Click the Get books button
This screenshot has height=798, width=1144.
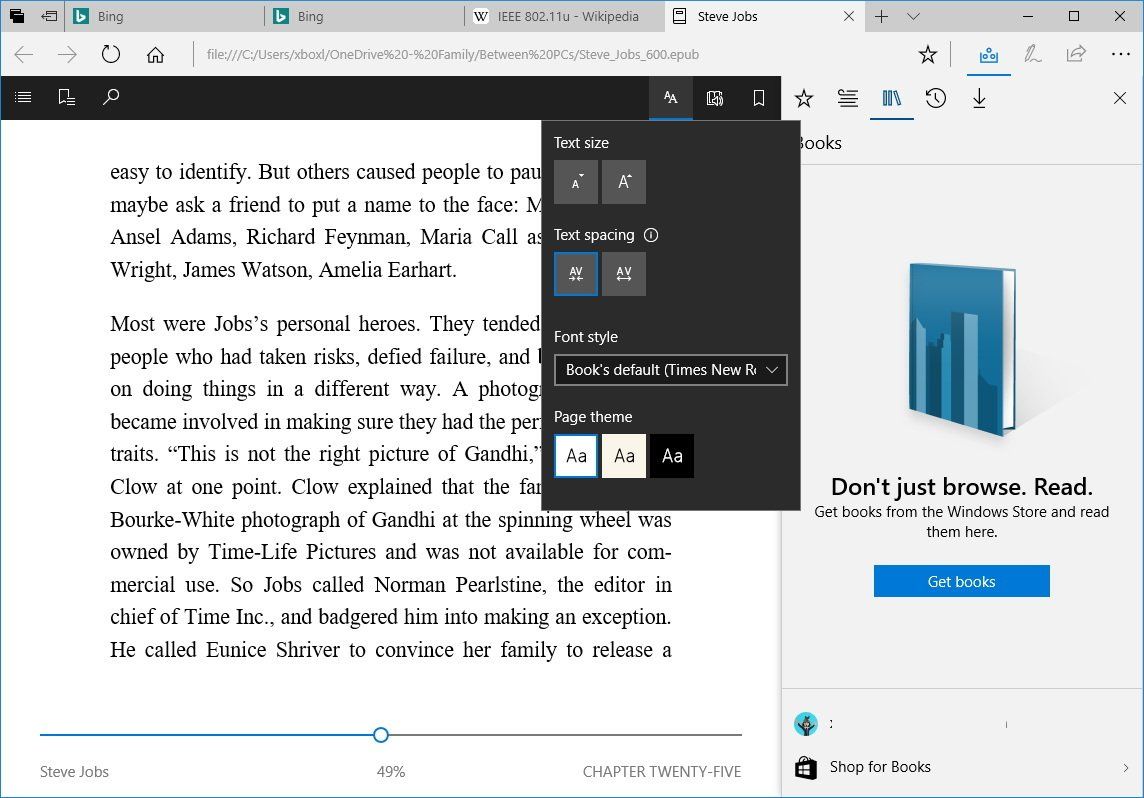click(x=961, y=581)
